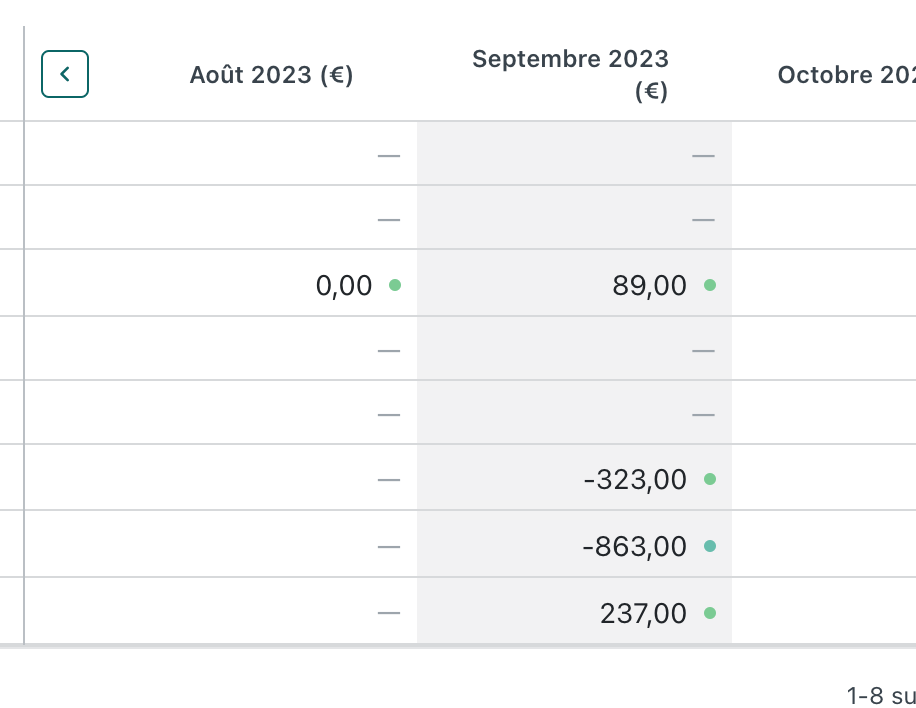Click the first row's empty Août 2023 cell

[389, 155]
